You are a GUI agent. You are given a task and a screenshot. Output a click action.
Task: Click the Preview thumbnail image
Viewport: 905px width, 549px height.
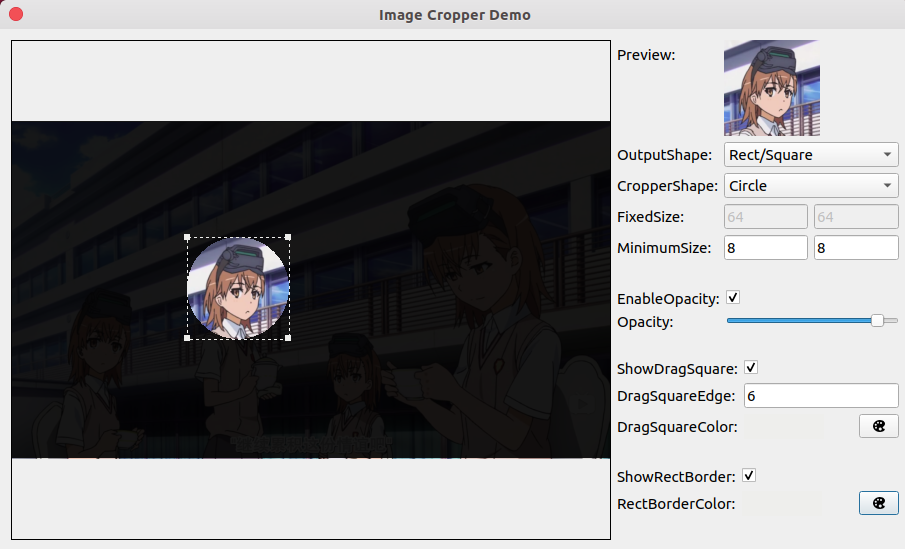tap(771, 88)
